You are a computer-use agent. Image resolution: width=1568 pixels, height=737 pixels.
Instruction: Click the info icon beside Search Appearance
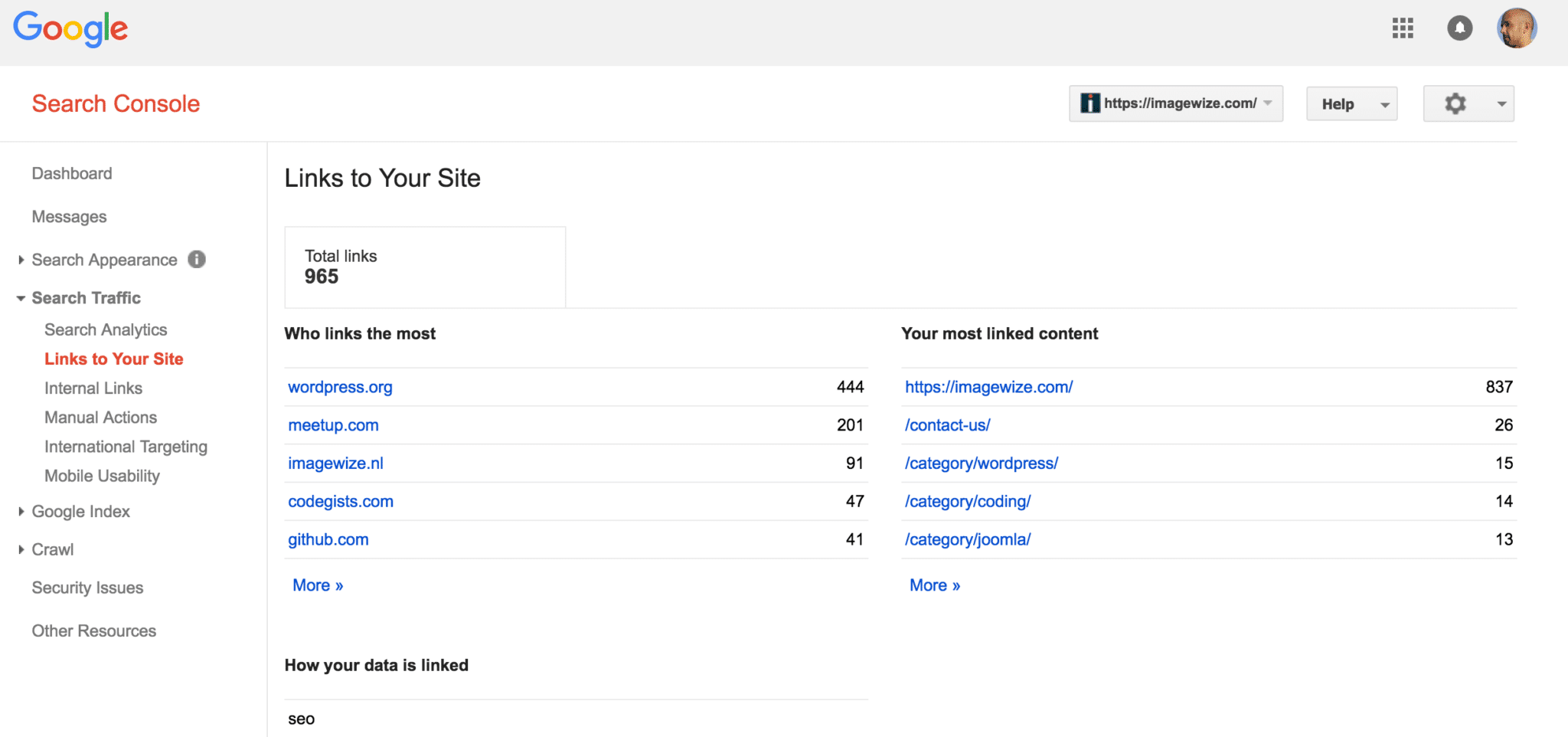tap(197, 260)
